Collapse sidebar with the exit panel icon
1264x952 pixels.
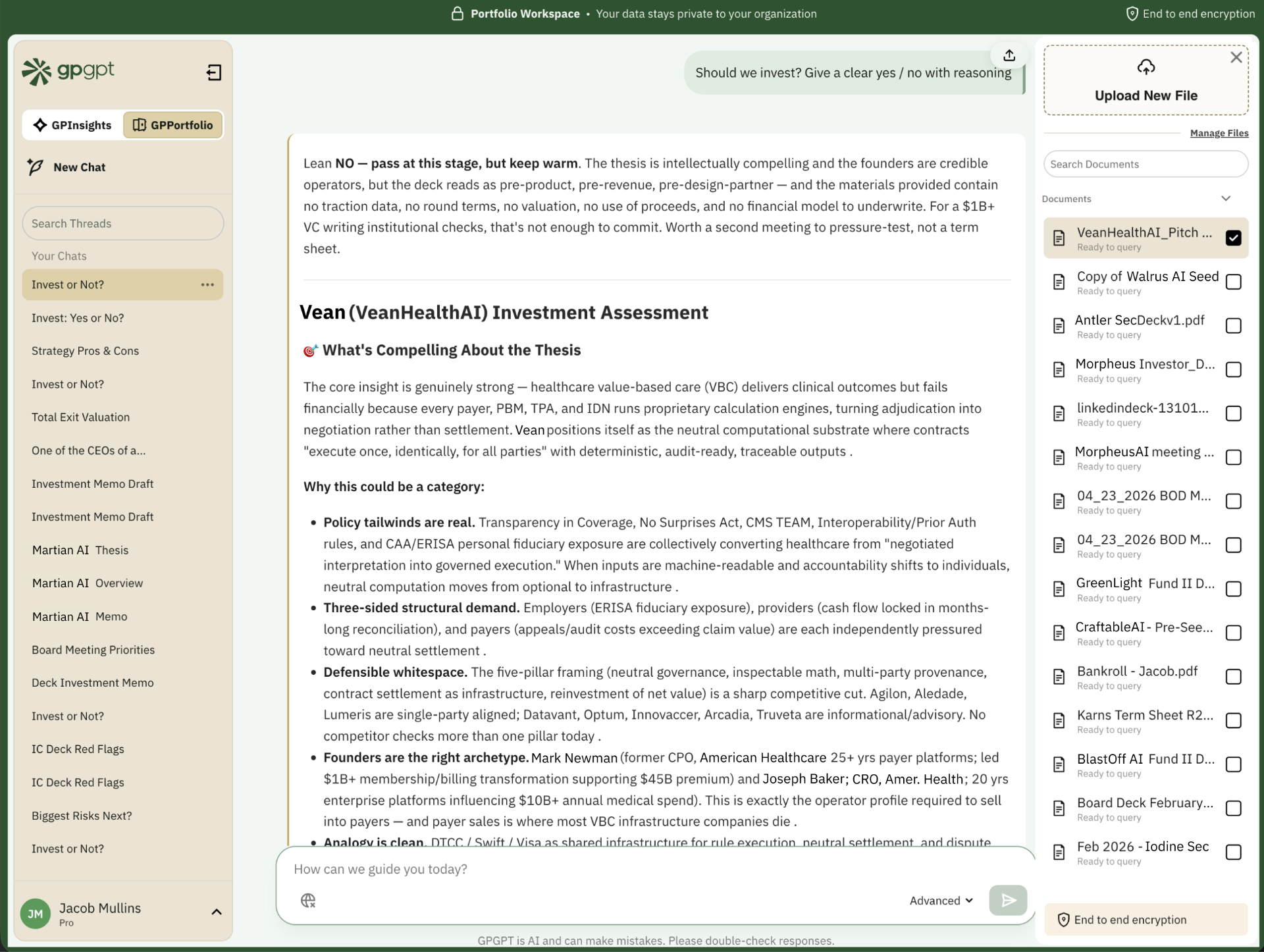click(x=214, y=72)
